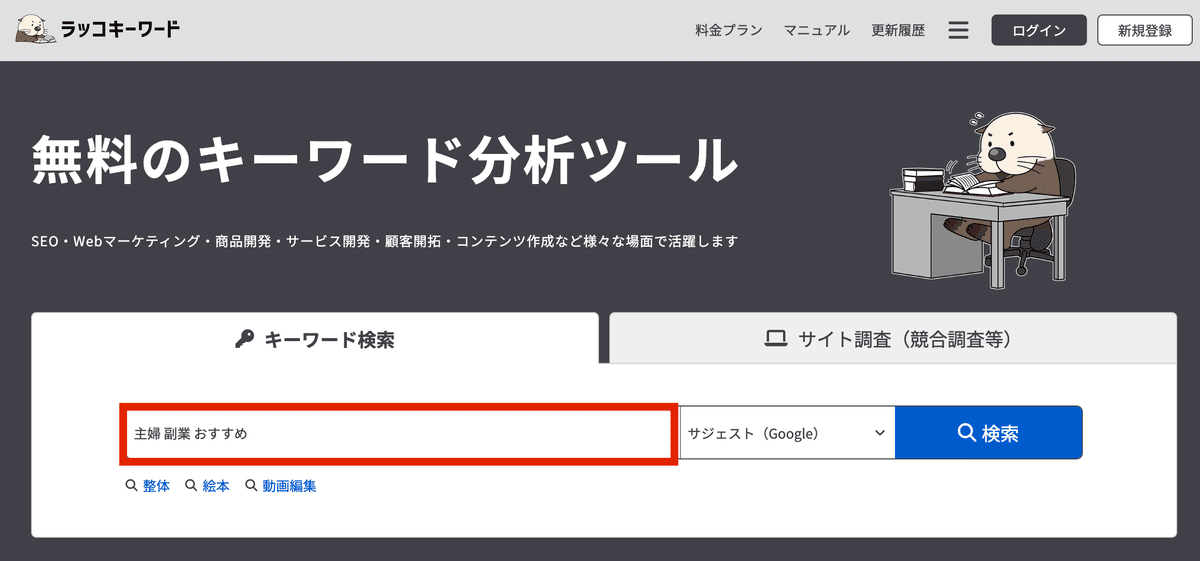Click the 新規登録 button
The width and height of the screenshot is (1200, 561).
tap(1145, 30)
